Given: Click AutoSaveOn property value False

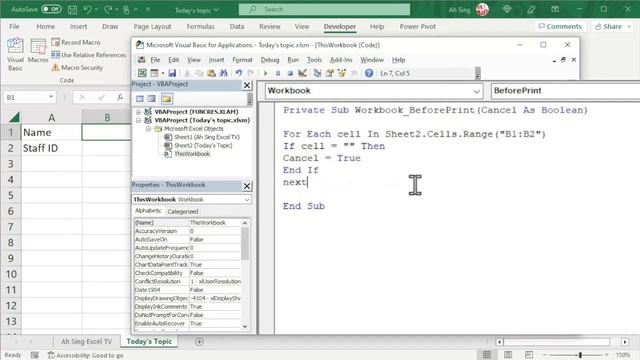Looking at the screenshot, I should (x=215, y=239).
